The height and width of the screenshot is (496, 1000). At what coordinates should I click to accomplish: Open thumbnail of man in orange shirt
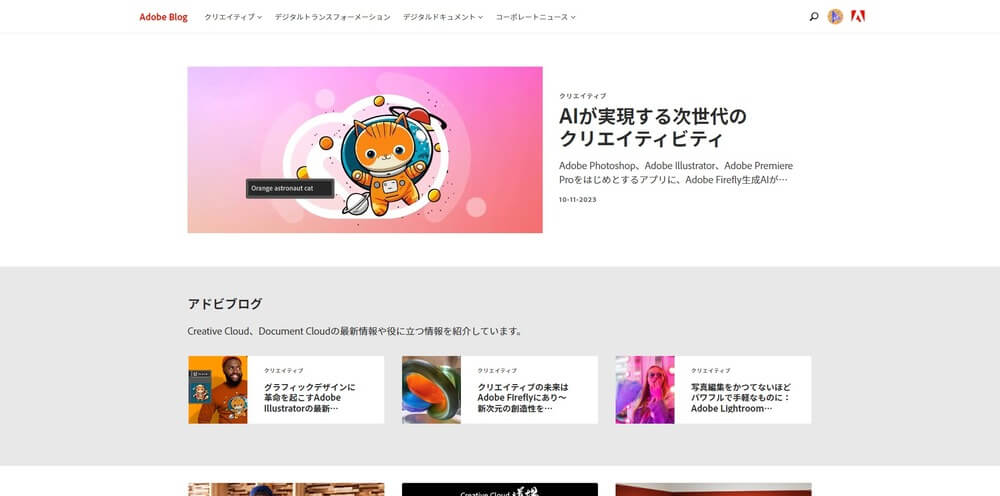coord(217,390)
